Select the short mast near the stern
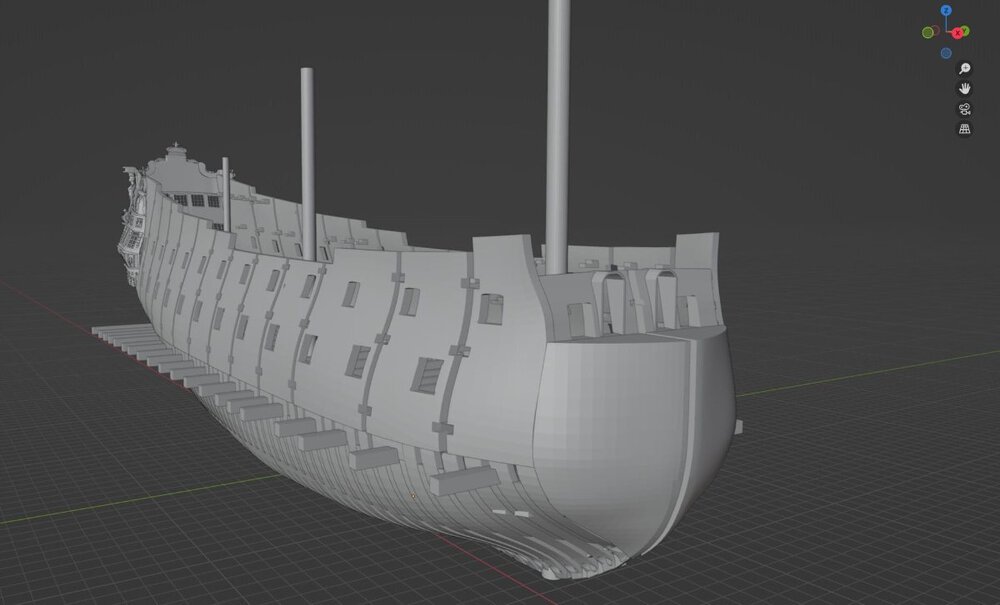1000x605 pixels. point(226,194)
